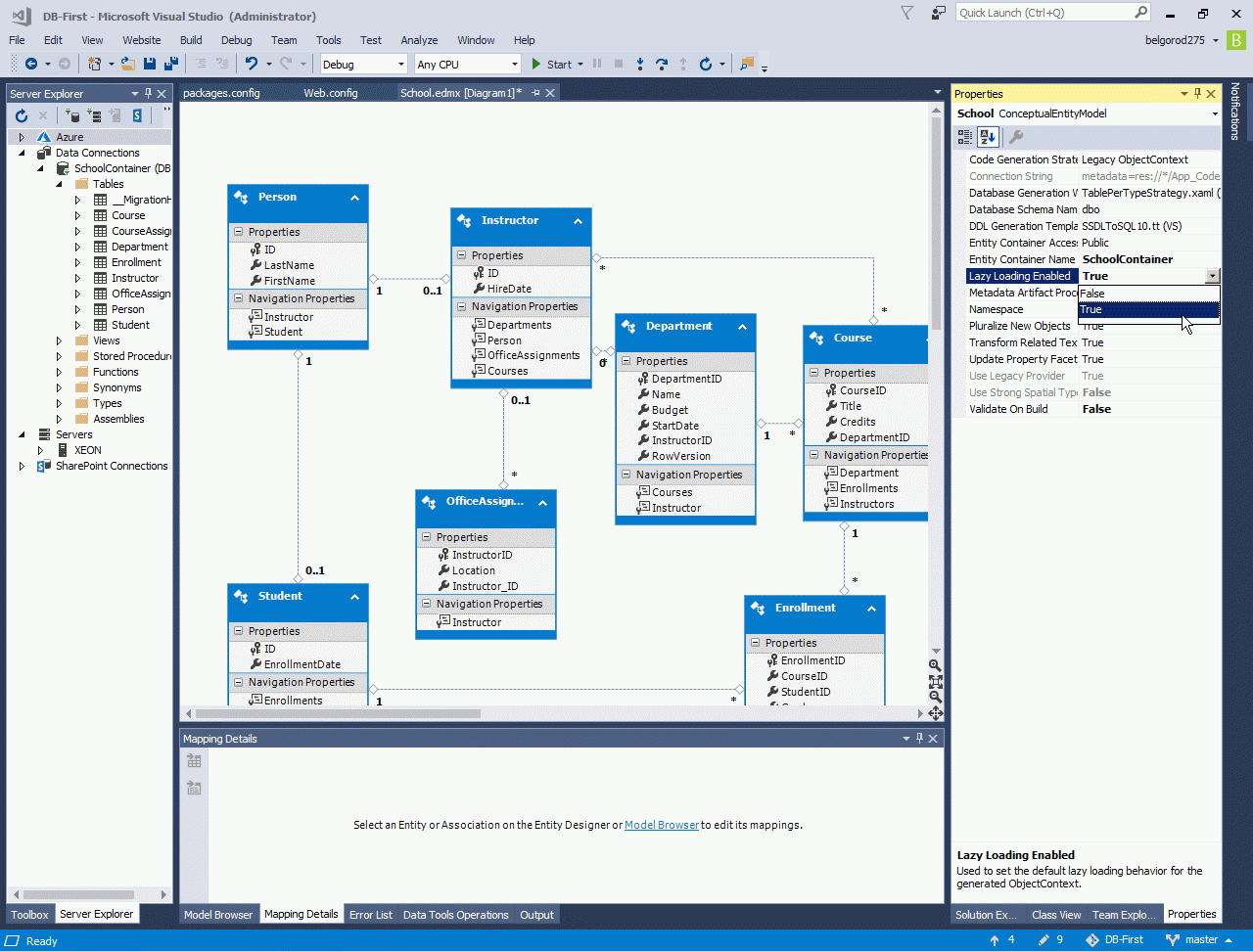This screenshot has width=1253, height=952.
Task: Pin the Server Explorer panel
Action: point(149,94)
